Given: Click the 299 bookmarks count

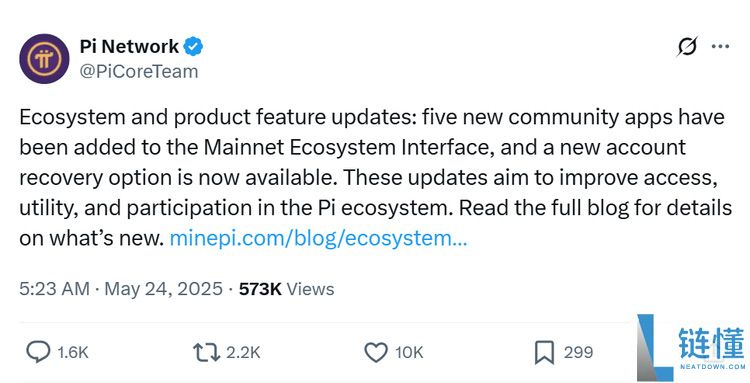Looking at the screenshot, I should click(578, 352).
